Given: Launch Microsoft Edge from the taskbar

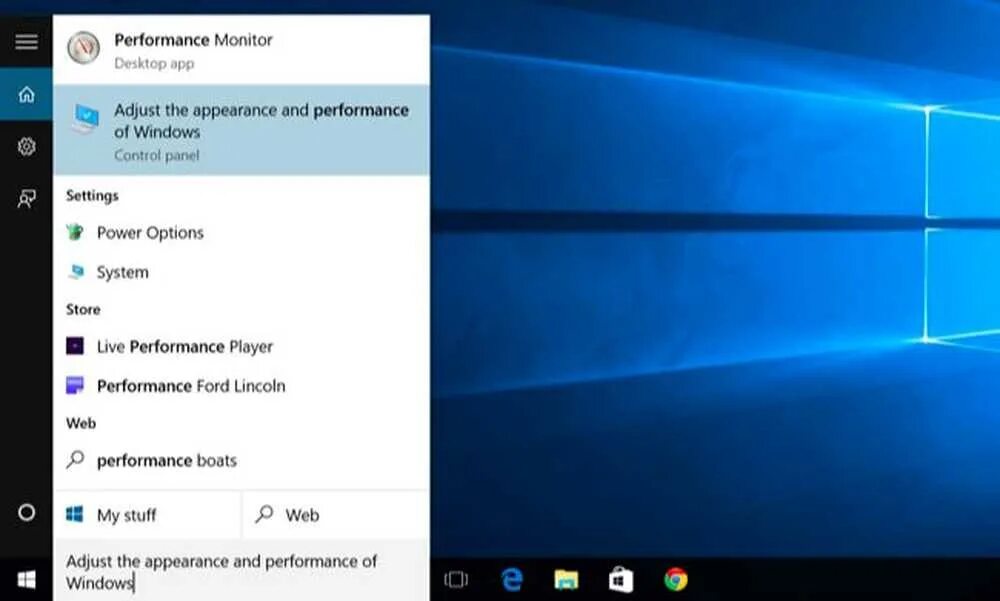Looking at the screenshot, I should [511, 580].
